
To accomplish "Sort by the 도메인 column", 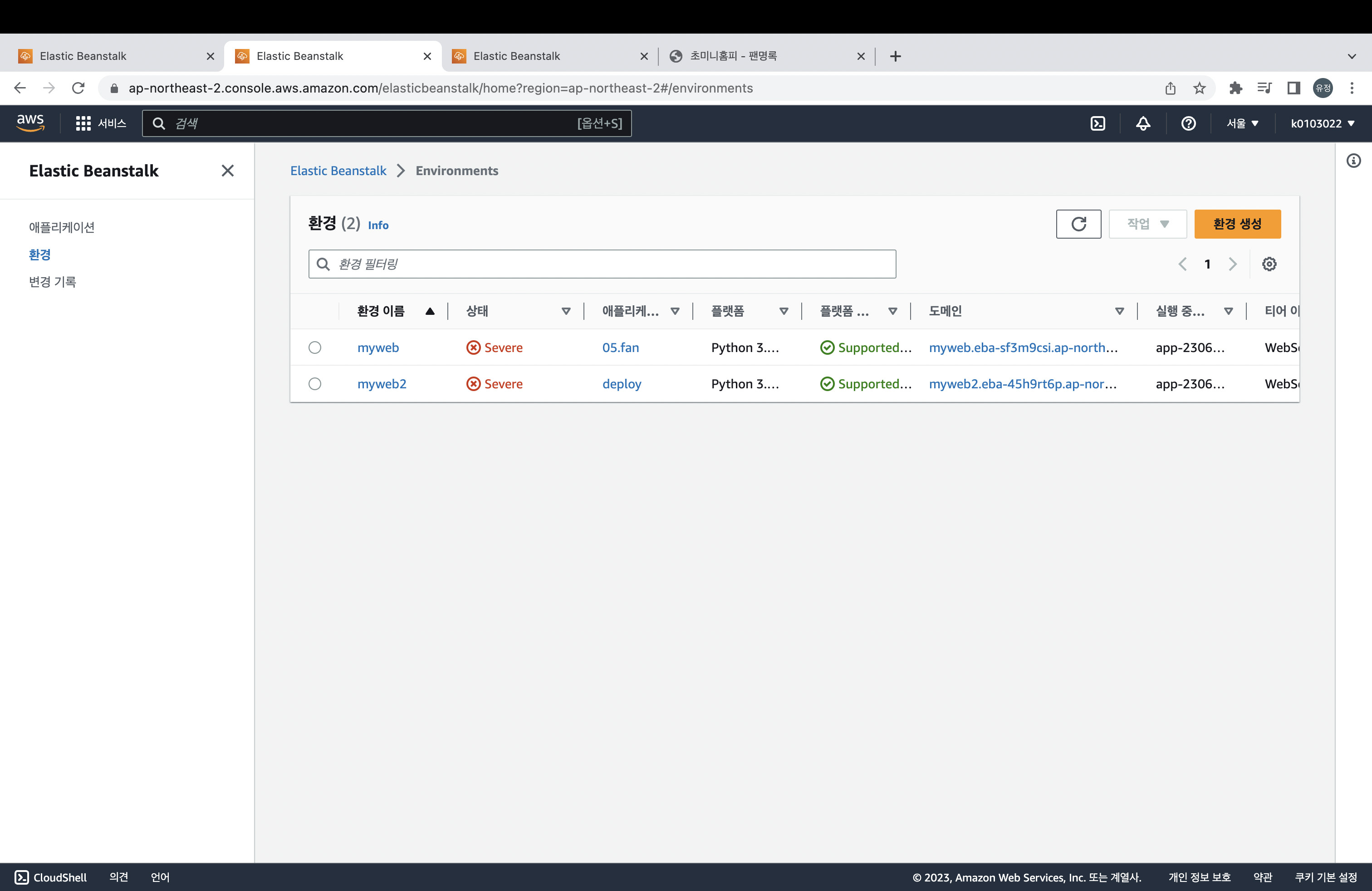I will 1119,311.
